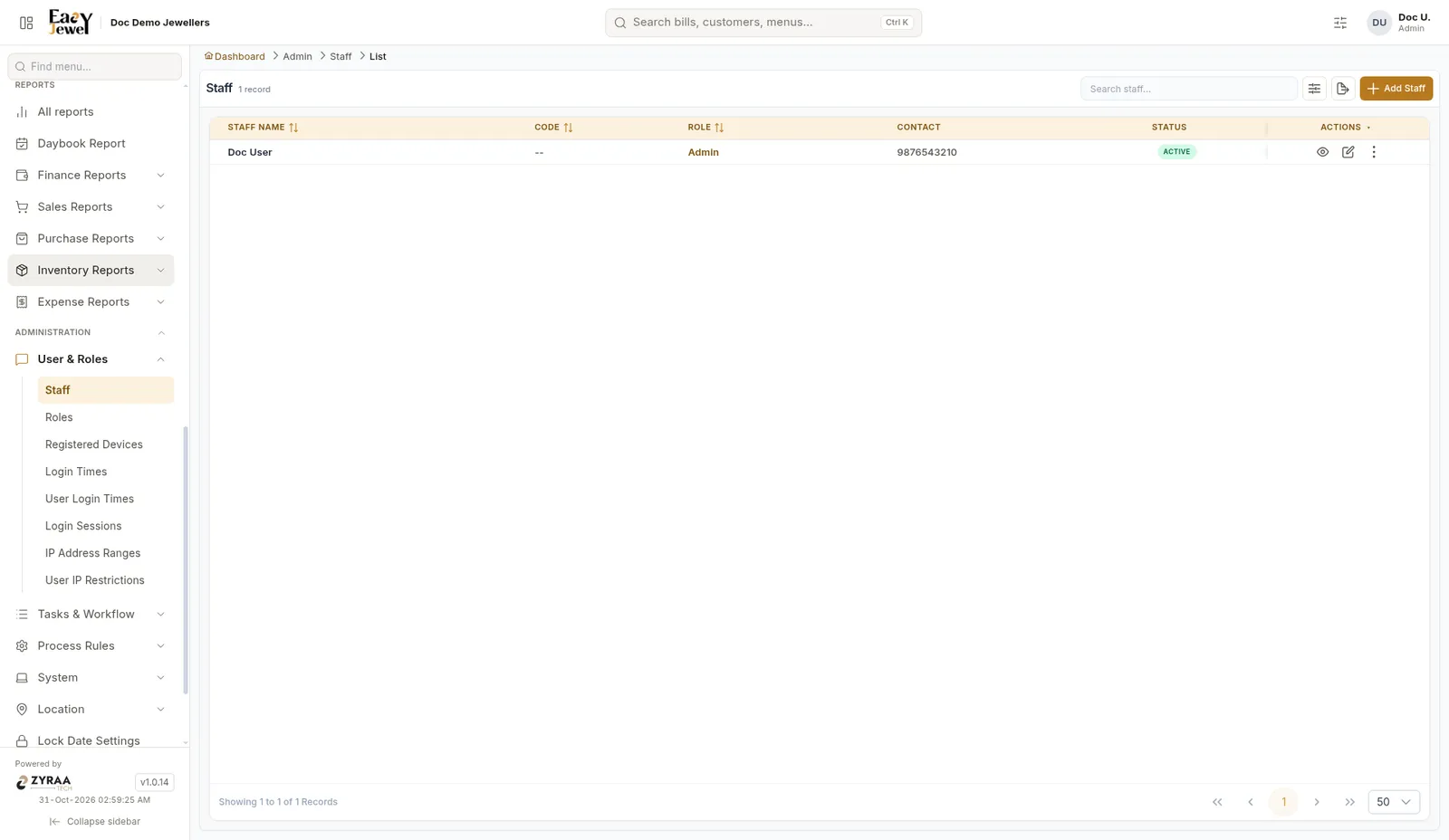This screenshot has width=1449, height=840.
Task: Open the Actions column header dropdown
Action: click(1368, 128)
